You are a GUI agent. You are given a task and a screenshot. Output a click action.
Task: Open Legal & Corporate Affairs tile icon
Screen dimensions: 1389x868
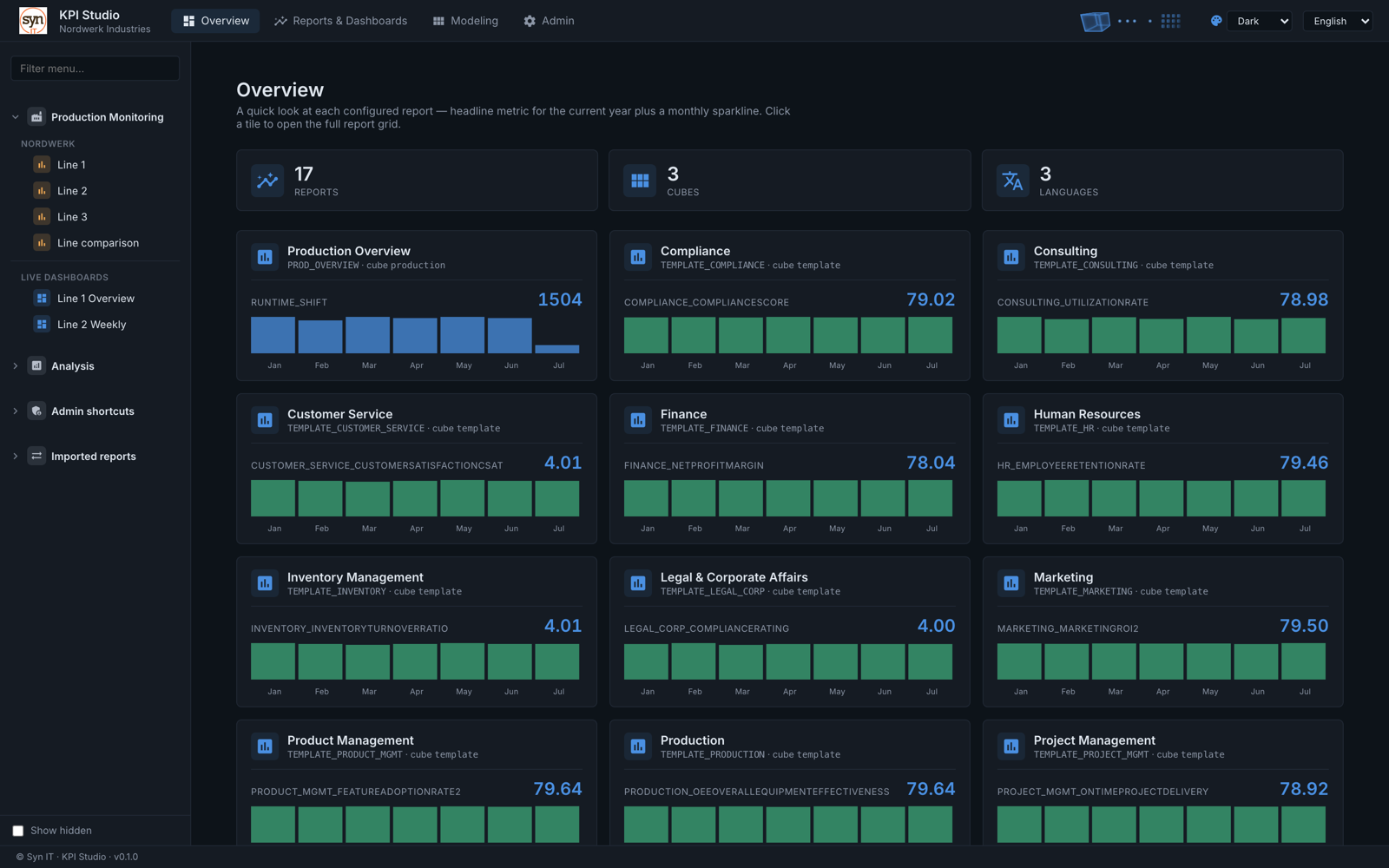pos(638,583)
